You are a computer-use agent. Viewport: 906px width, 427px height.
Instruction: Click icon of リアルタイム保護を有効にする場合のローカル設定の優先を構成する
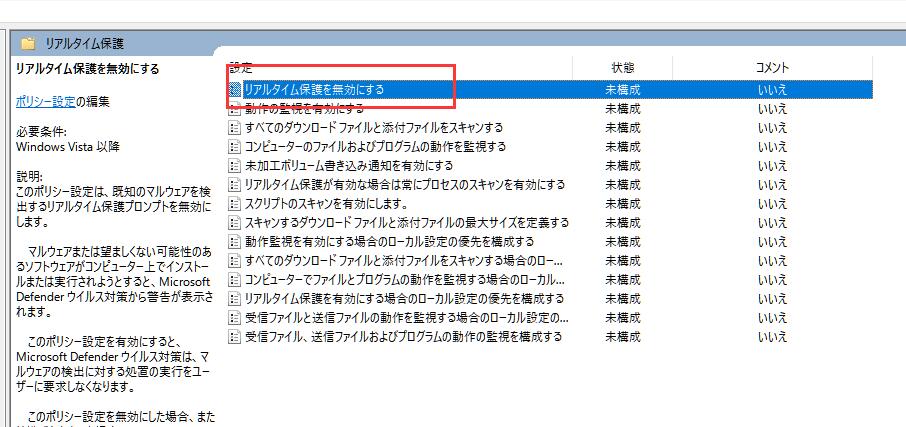[x=235, y=299]
